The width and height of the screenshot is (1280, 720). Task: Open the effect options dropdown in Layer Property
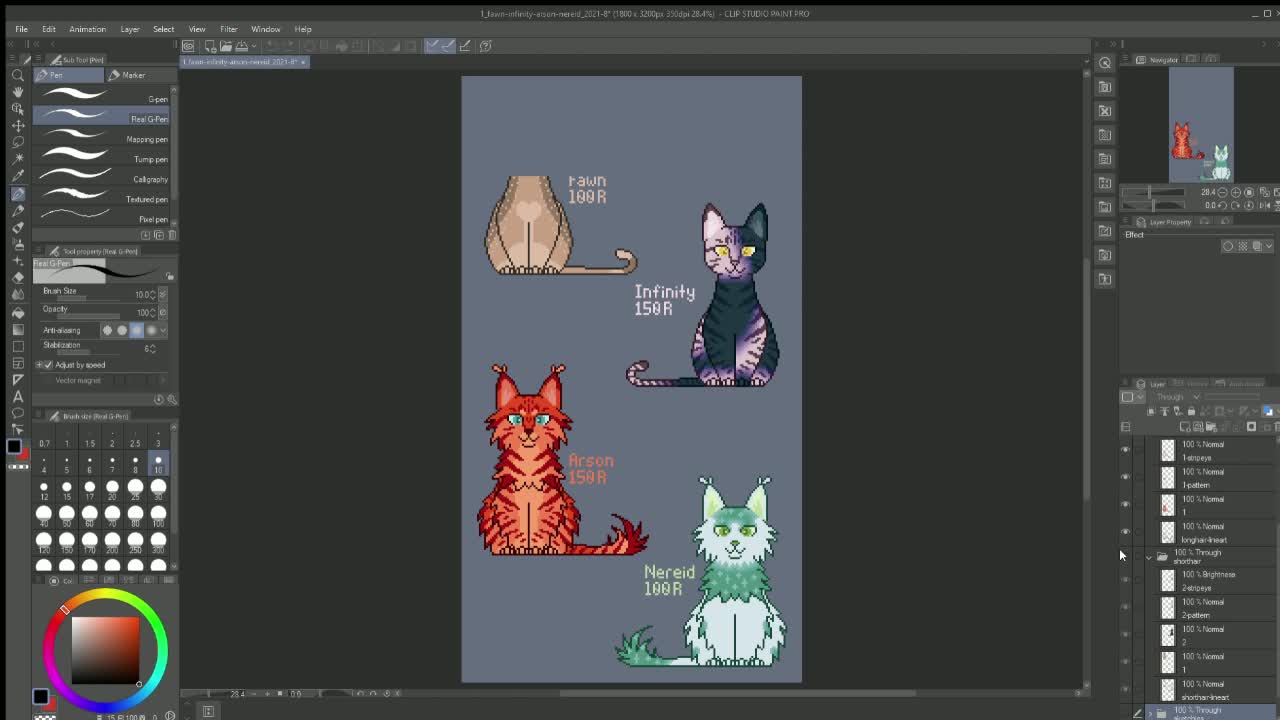1270,246
